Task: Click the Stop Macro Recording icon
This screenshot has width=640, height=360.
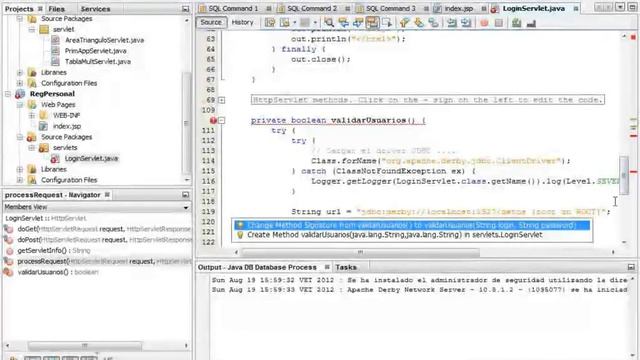Action: click(x=498, y=23)
